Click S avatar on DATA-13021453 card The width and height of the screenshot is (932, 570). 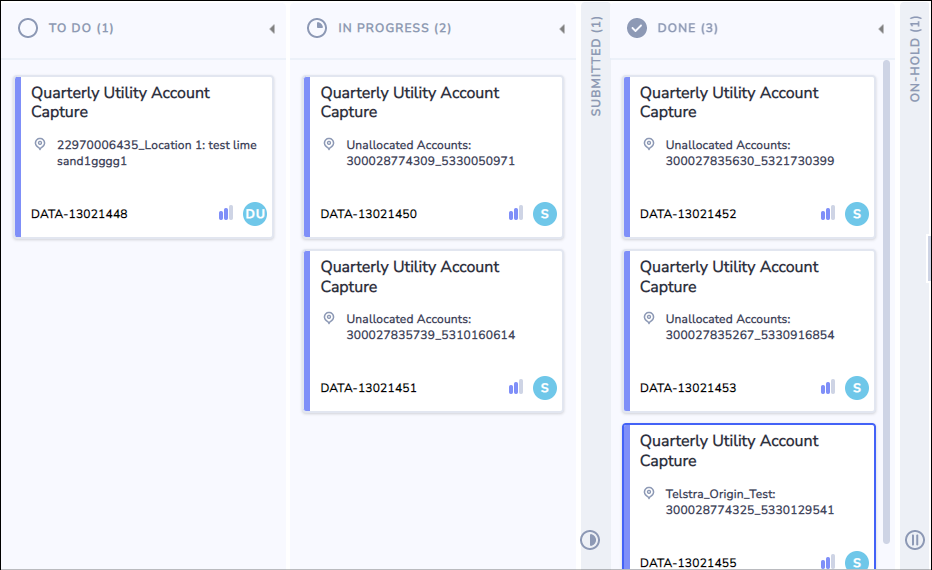(x=857, y=388)
